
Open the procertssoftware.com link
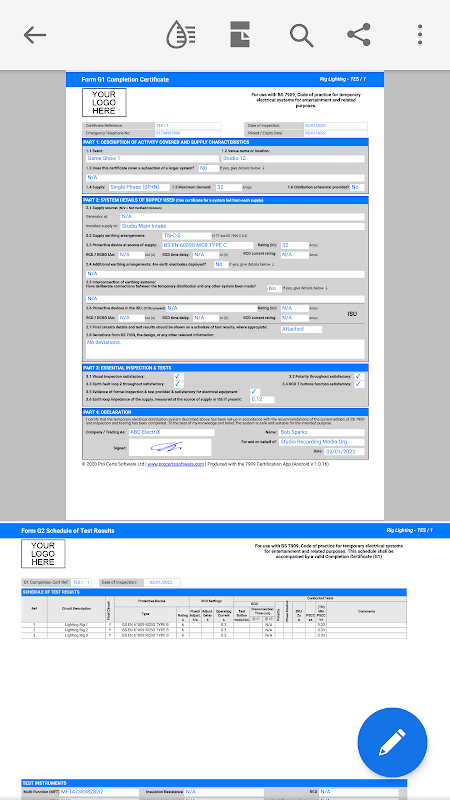coord(176,464)
